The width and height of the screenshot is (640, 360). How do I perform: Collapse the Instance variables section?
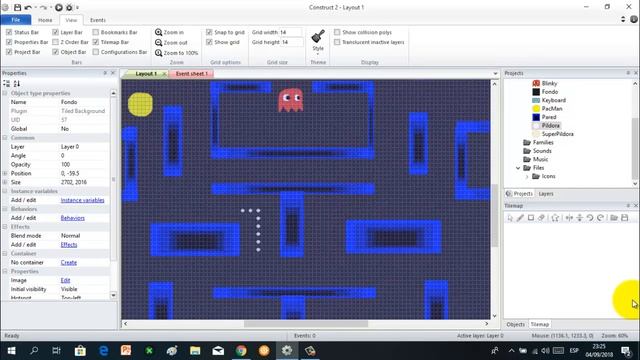(x=5, y=191)
